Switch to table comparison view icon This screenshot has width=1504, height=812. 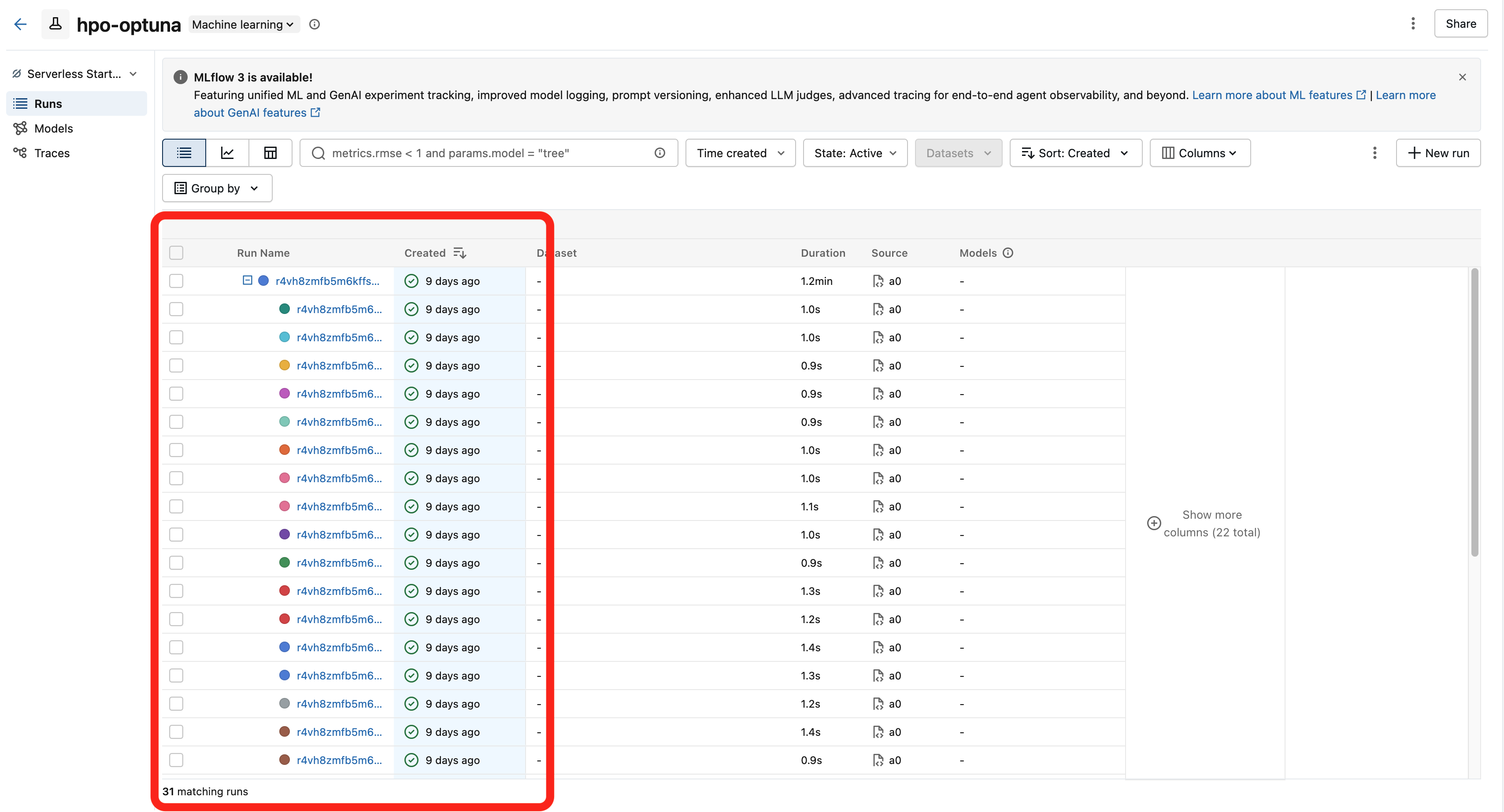point(270,153)
